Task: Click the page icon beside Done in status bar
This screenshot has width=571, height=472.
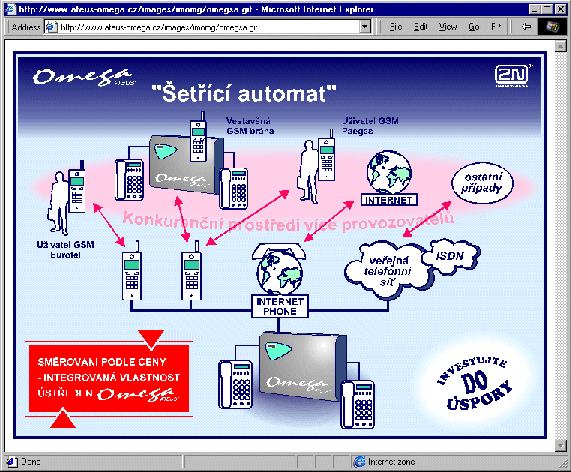Action: [12, 462]
